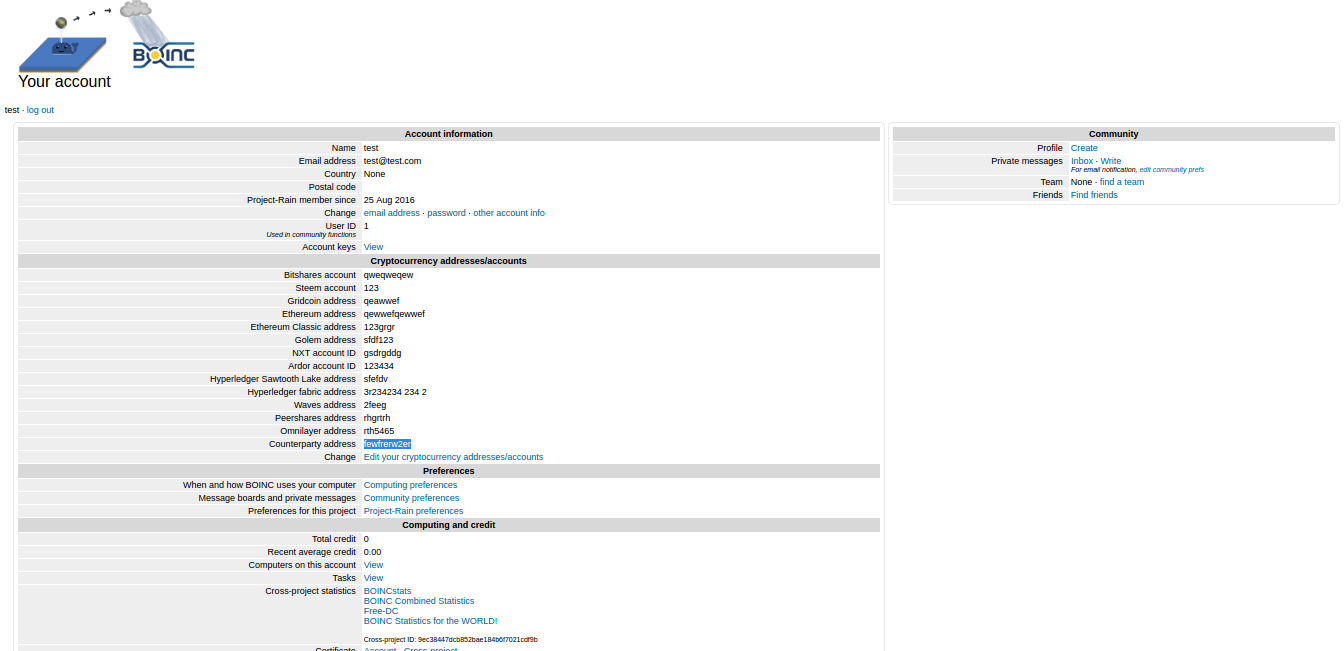The width and height of the screenshot is (1344, 651).
Task: Click the Gridcoin address value qeawwef
Action: coord(381,301)
